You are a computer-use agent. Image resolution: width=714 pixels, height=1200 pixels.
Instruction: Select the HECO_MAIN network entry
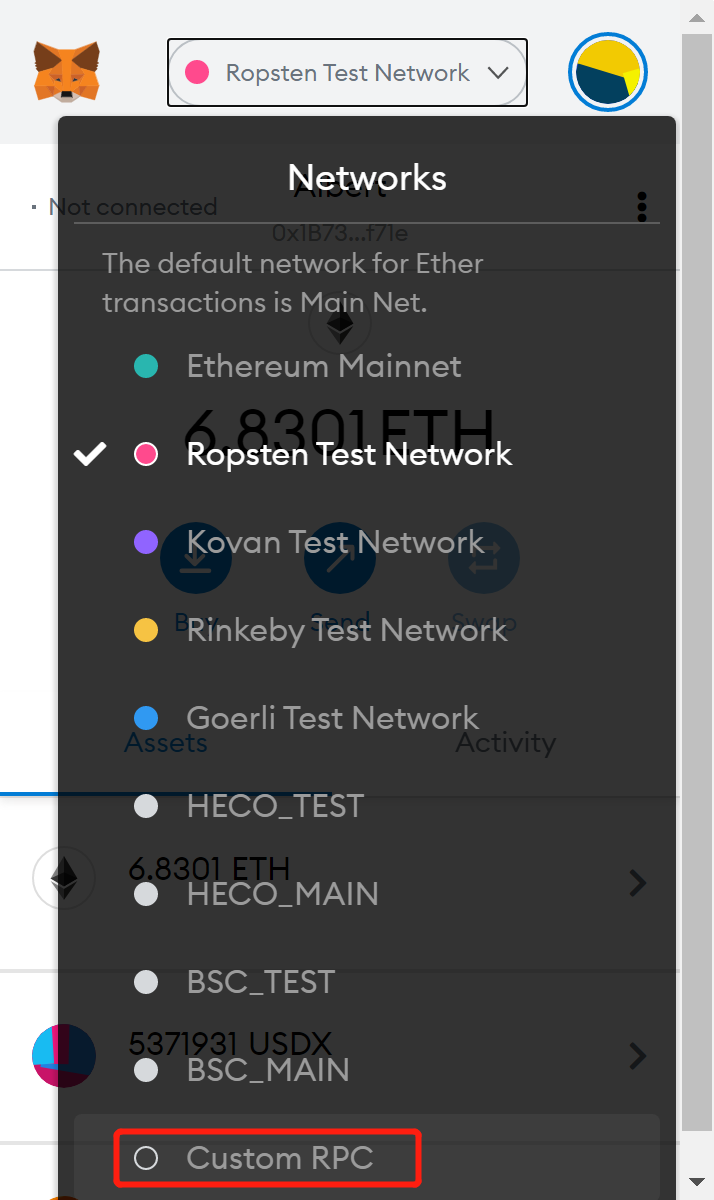click(282, 894)
